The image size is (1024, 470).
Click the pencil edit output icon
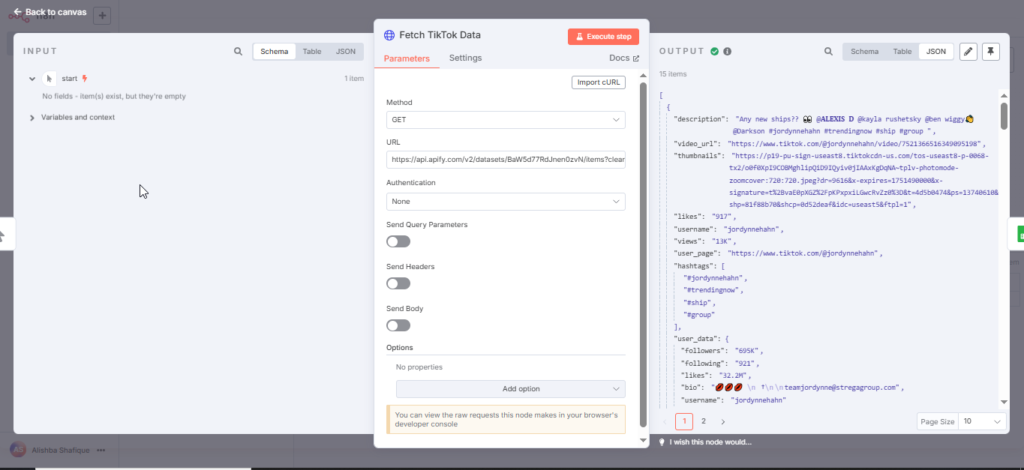pyautogui.click(x=968, y=52)
